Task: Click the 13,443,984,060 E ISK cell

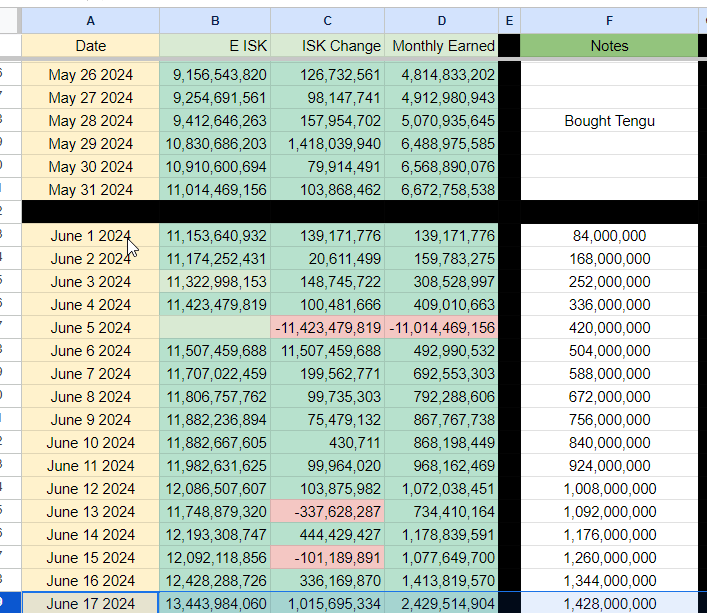Action: [214, 603]
